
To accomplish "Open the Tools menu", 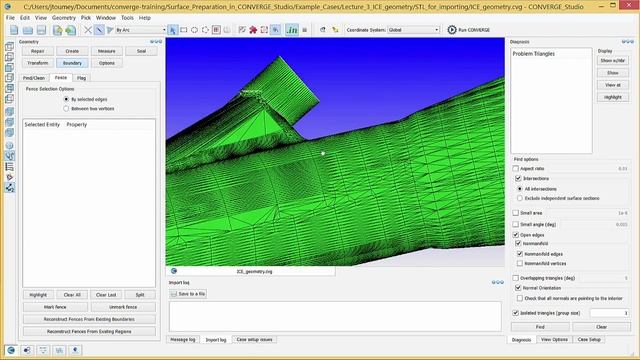I will tap(127, 18).
